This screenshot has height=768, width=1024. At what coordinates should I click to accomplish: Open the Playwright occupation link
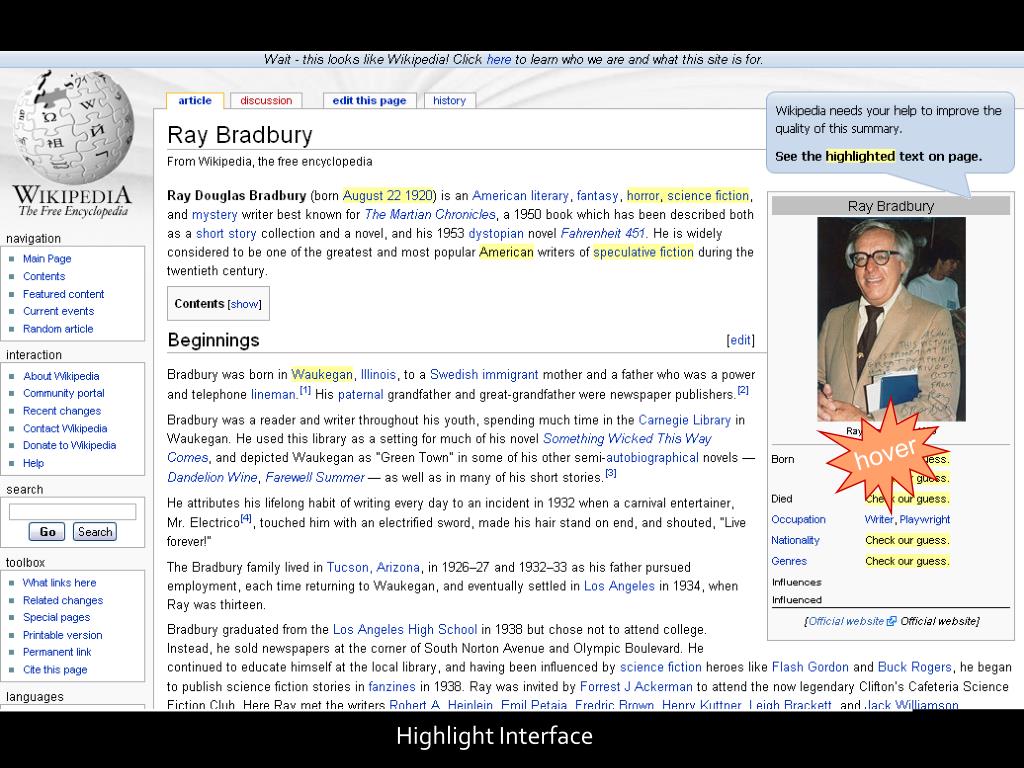coord(925,520)
